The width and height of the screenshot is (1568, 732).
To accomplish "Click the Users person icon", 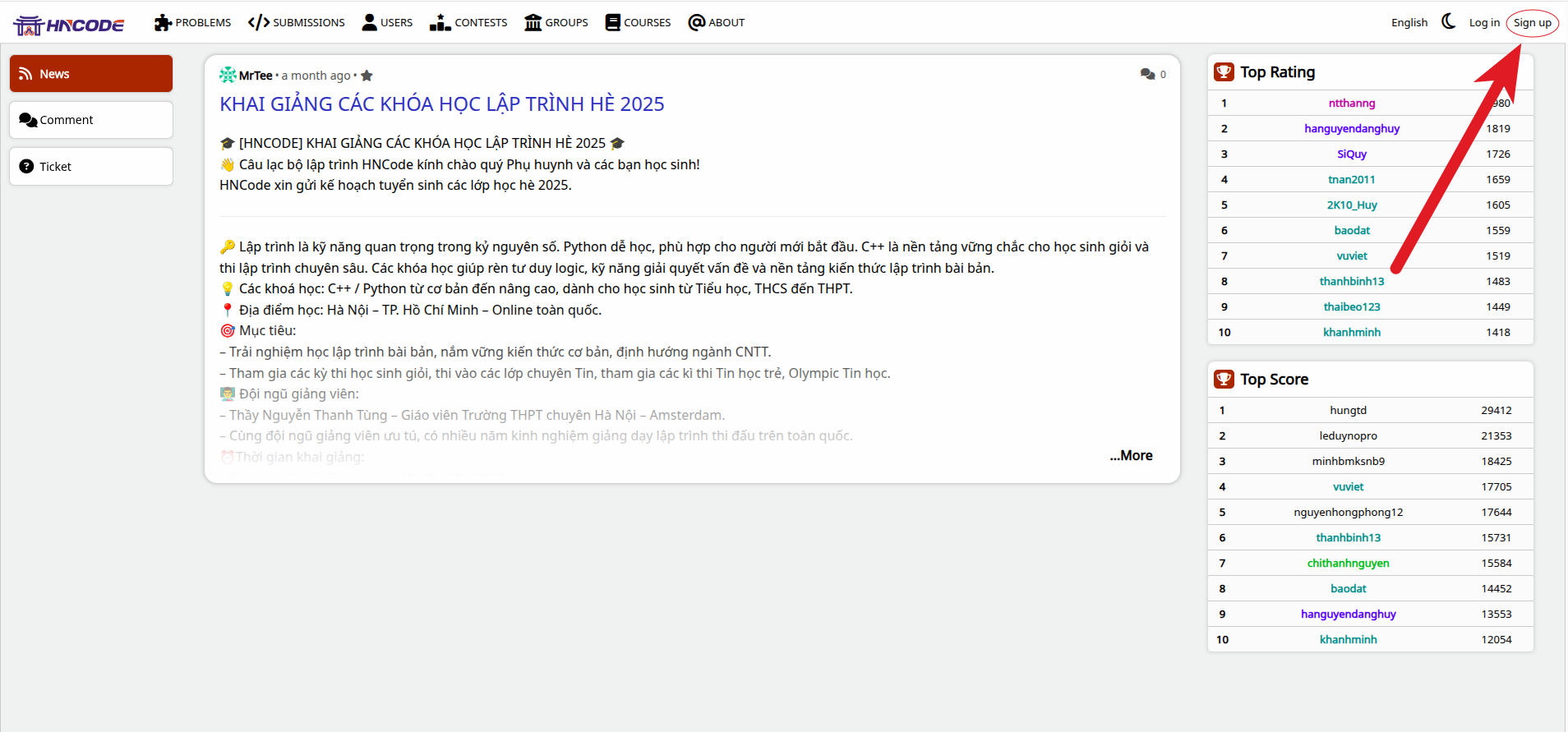I will [x=370, y=23].
